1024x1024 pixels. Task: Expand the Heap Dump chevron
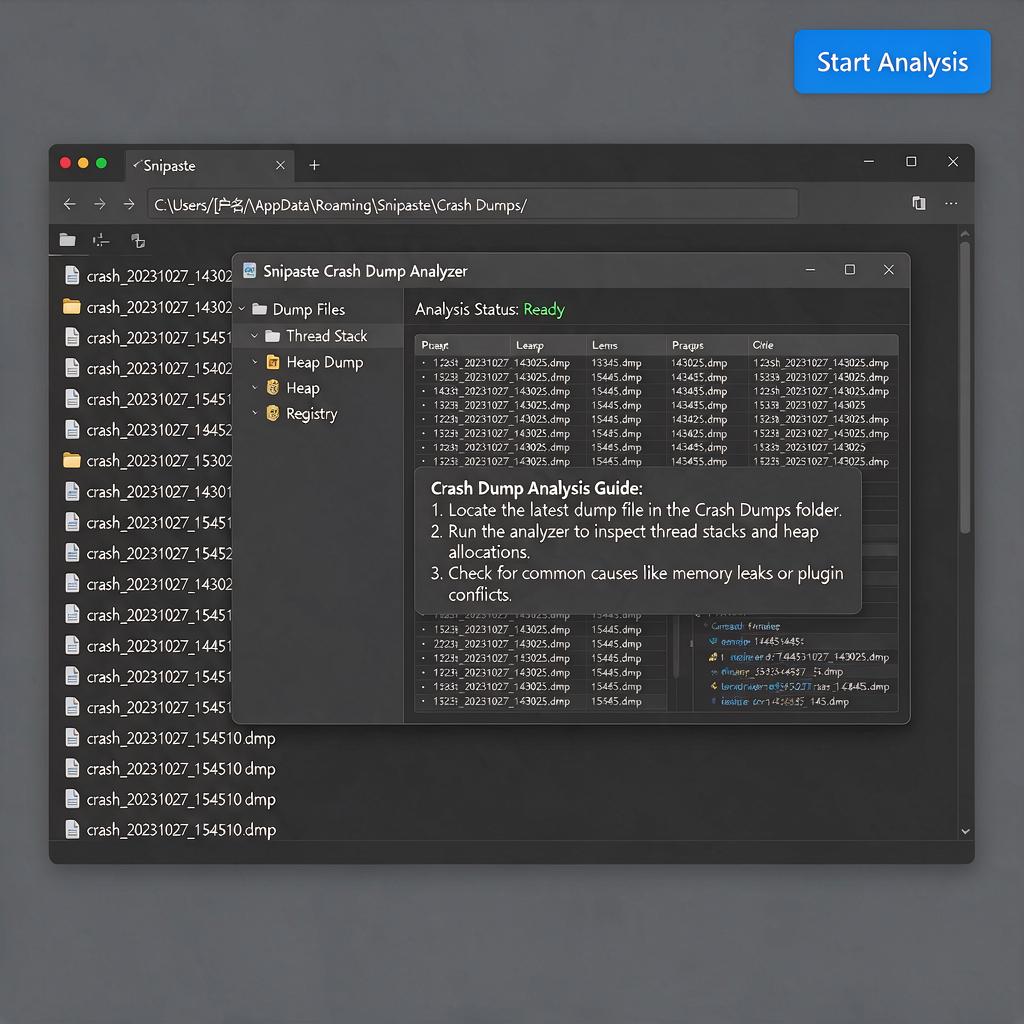pyautogui.click(x=255, y=362)
